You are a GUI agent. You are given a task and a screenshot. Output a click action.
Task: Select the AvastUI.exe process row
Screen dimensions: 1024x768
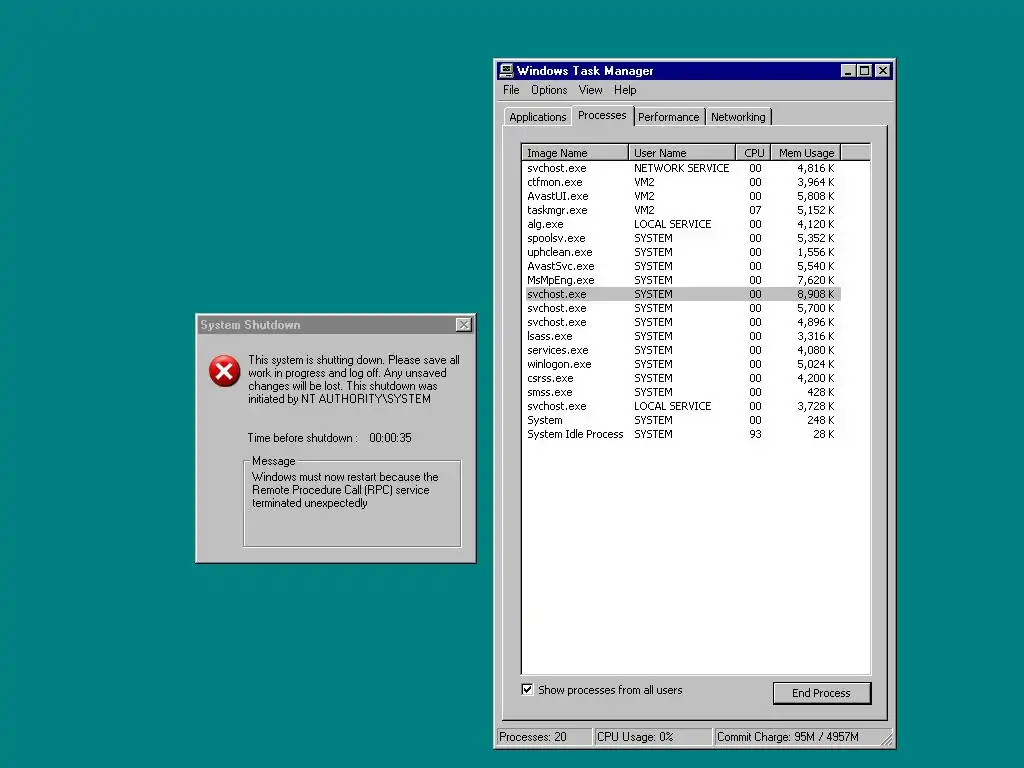click(x=682, y=196)
